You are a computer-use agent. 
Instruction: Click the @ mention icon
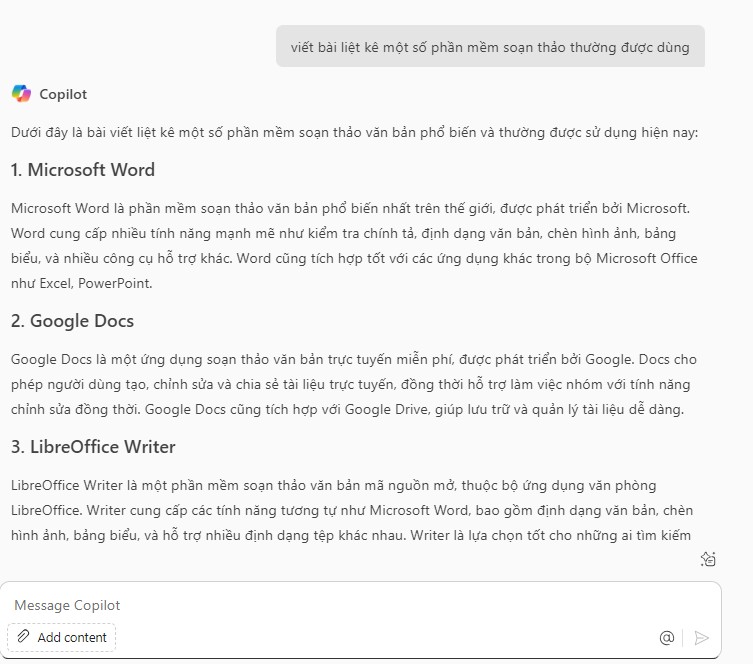(667, 638)
